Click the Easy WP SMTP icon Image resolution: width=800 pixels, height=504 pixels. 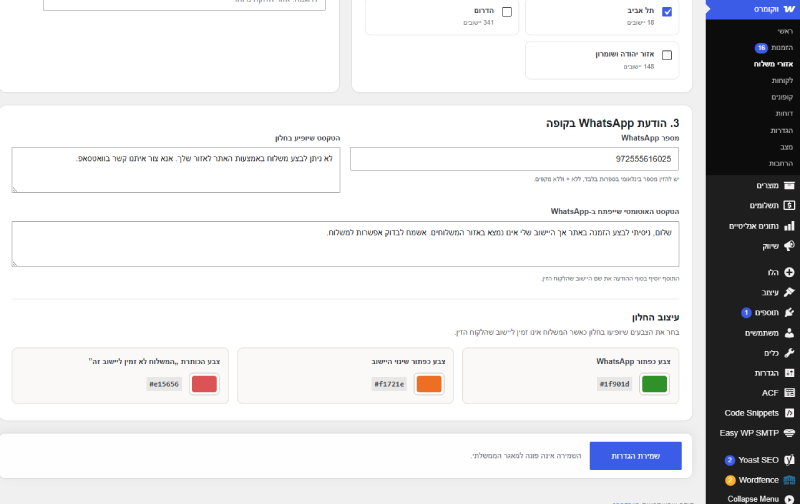click(789, 433)
